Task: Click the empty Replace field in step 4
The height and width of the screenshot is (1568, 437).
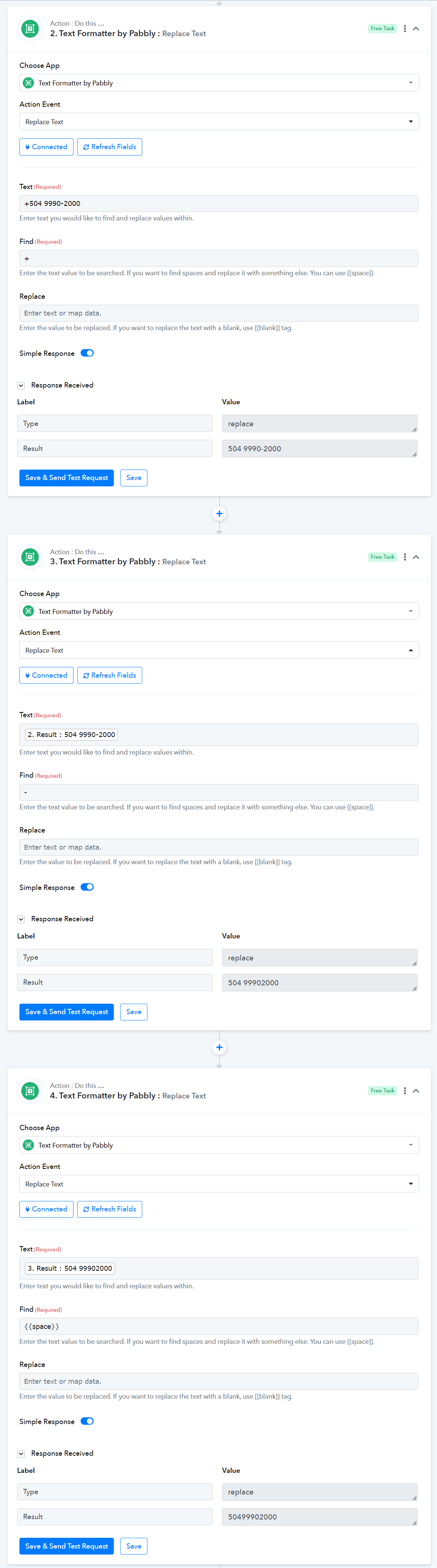Action: click(219, 1381)
